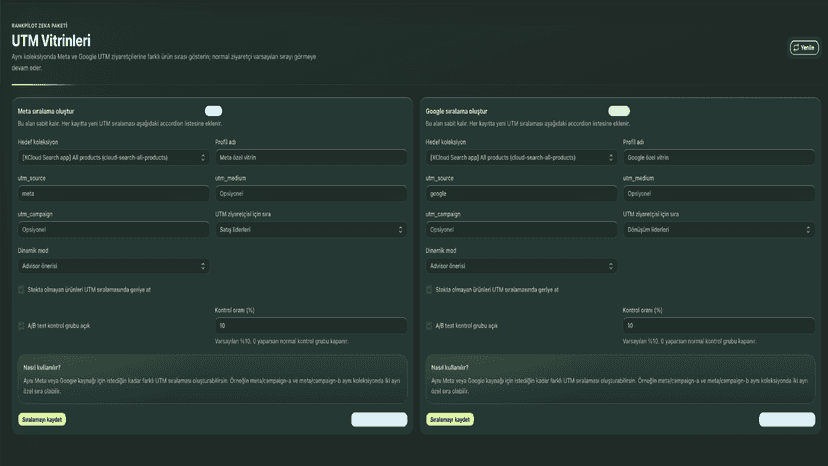Viewport: 828px width, 466px height.
Task: Click the Google özel vitrin profile name field
Action: (718, 157)
